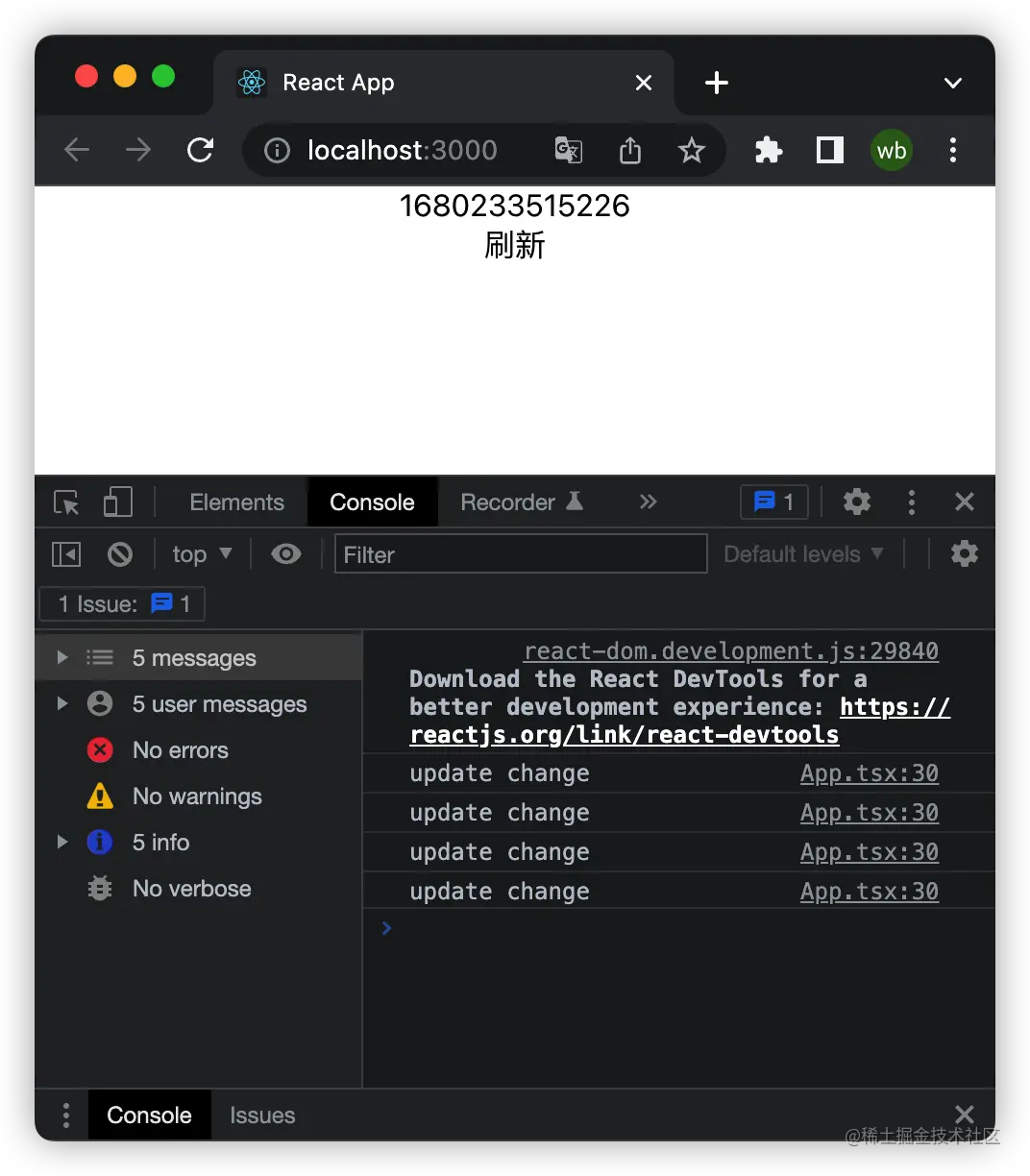Image resolution: width=1030 pixels, height=1176 pixels.
Task: Switch to the Recorder panel
Action: point(522,502)
